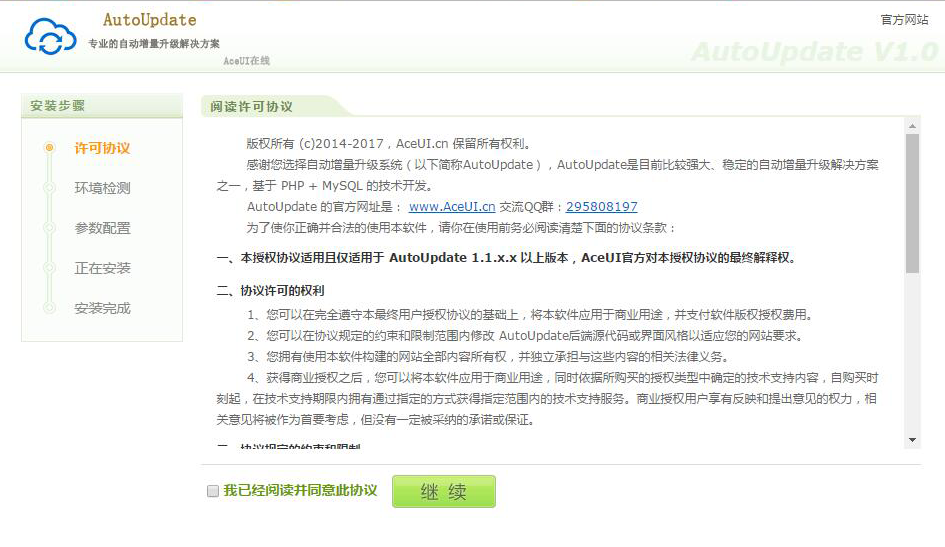945x547 pixels.
Task: Check the 我已经阅读并同意此协议 checkbox
Action: (x=213, y=491)
